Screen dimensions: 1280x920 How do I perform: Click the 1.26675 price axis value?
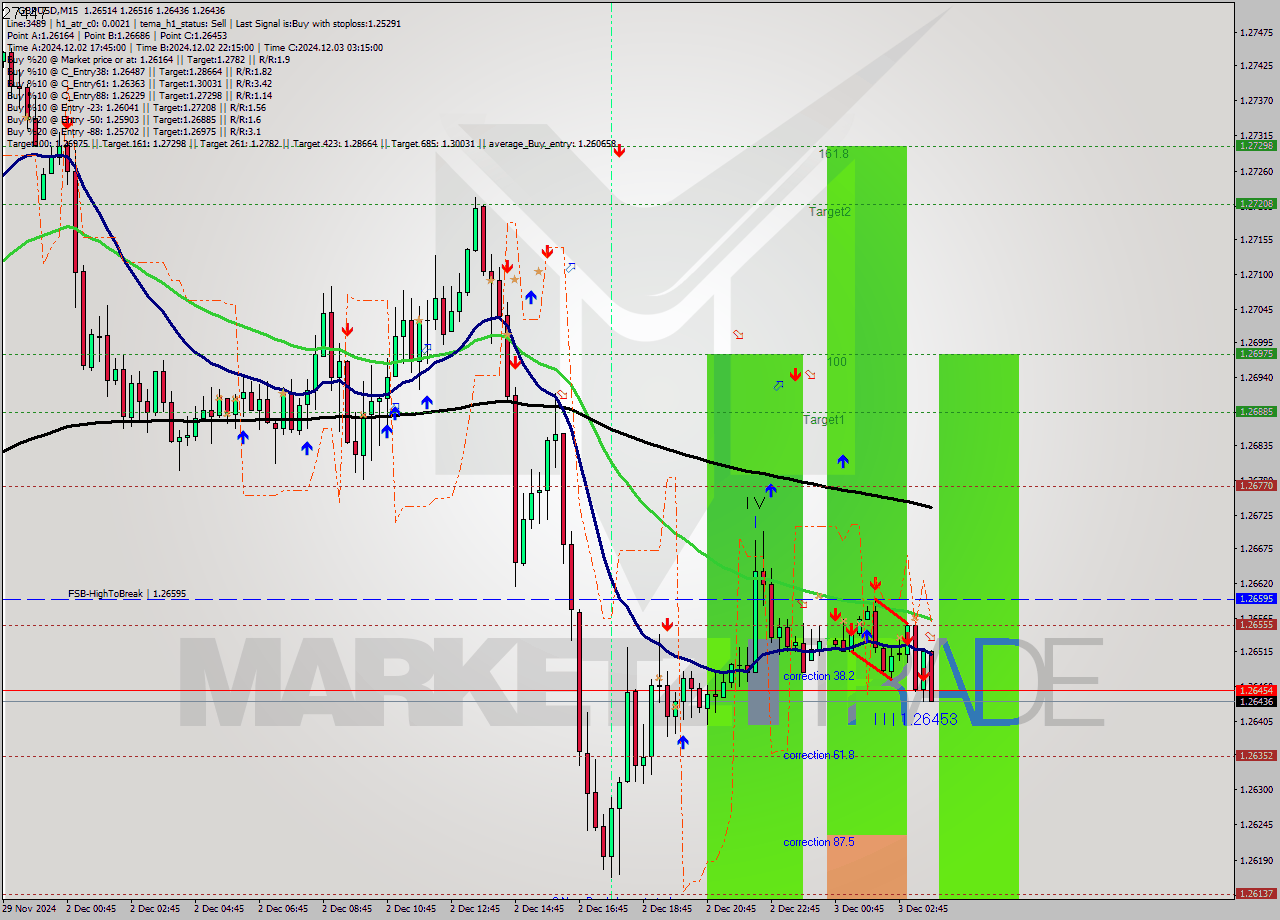[x=1255, y=549]
